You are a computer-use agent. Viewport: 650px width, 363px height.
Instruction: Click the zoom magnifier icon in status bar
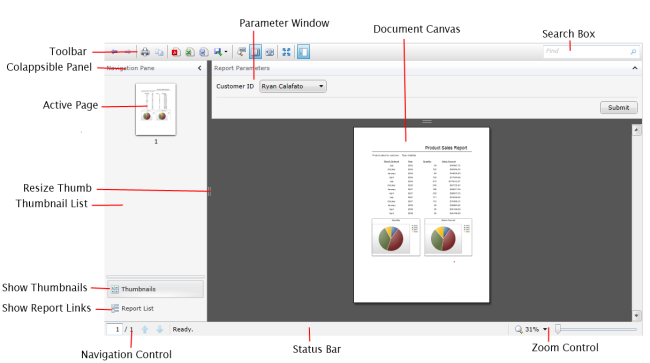pyautogui.click(x=519, y=329)
